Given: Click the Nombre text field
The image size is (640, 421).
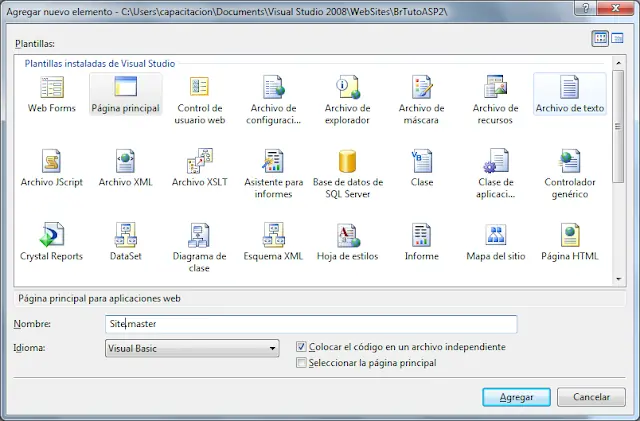Looking at the screenshot, I should point(311,324).
